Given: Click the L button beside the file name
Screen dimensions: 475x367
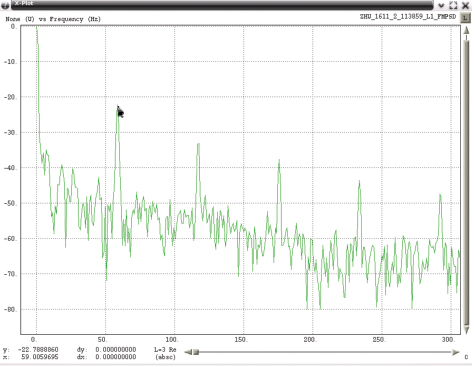Looking at the screenshot, I should 465,18.
